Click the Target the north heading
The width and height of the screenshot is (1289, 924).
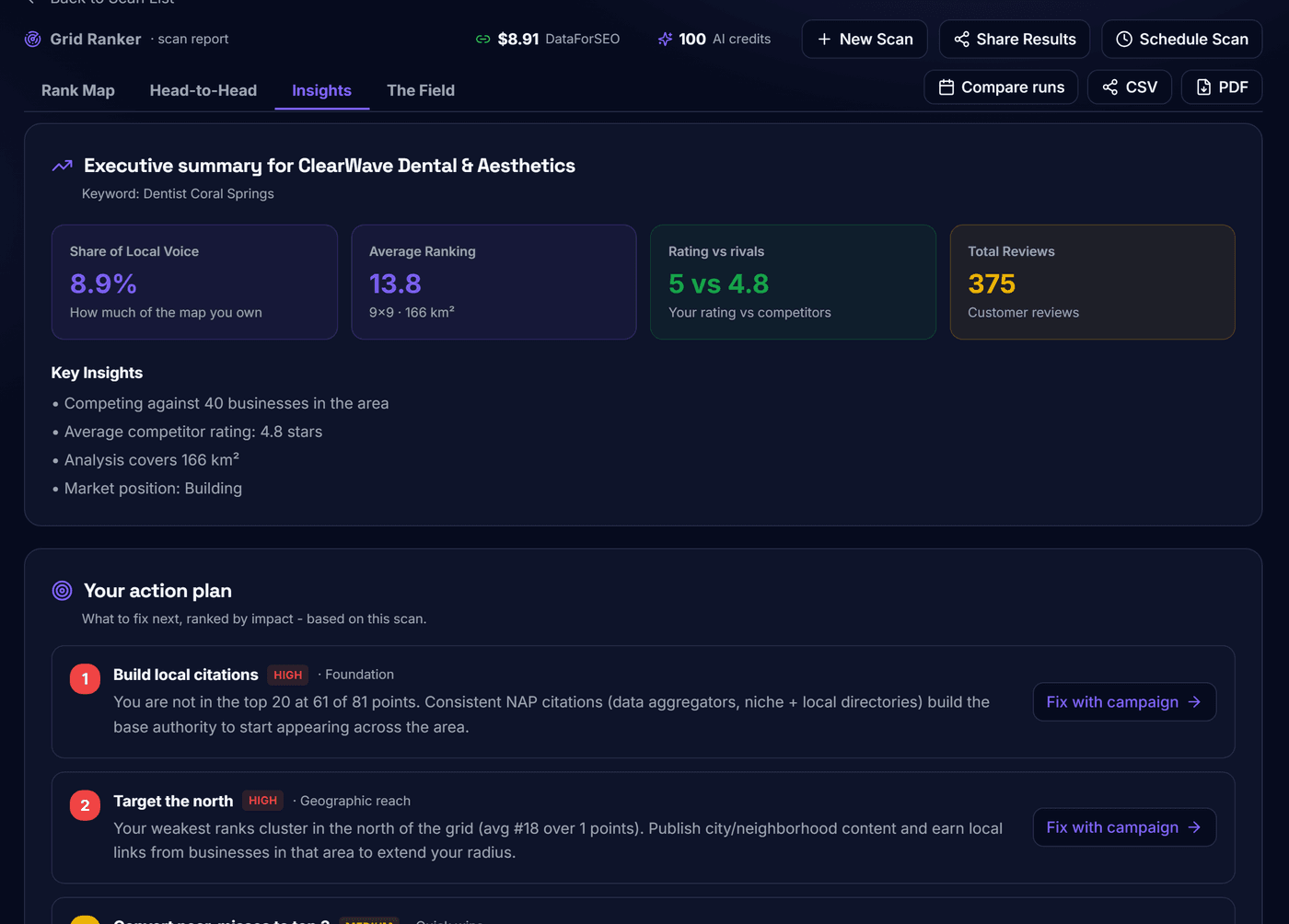coord(173,801)
